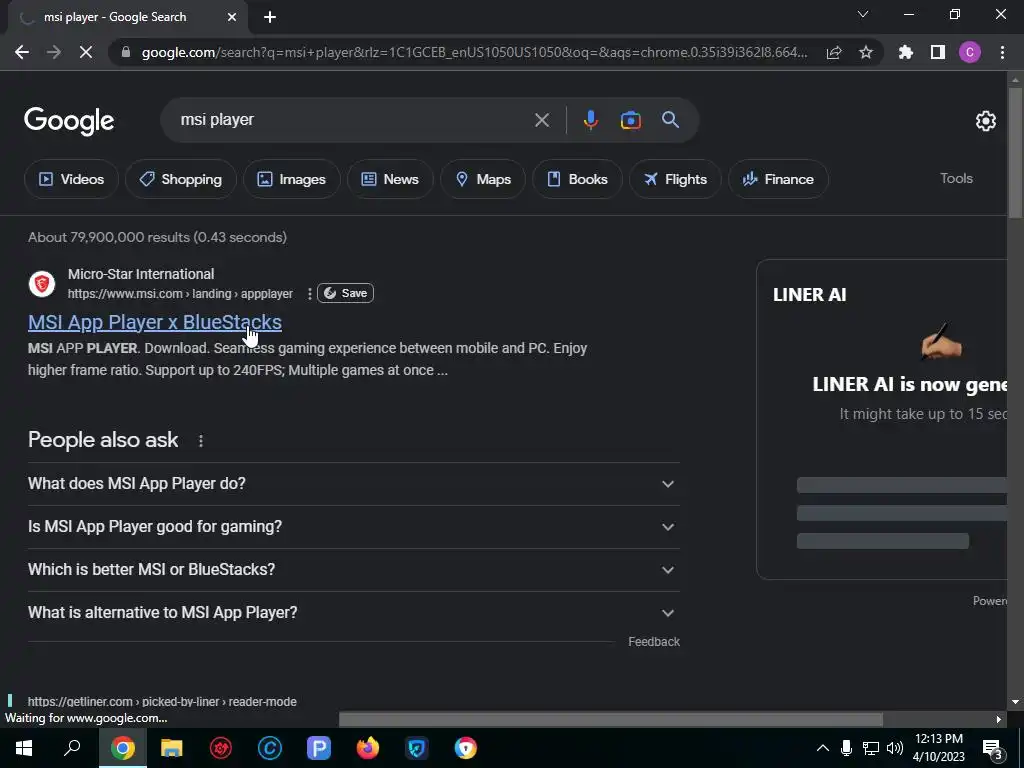Open the three-dot menu beside the msi.com URL
1024x768 pixels.
coord(309,294)
